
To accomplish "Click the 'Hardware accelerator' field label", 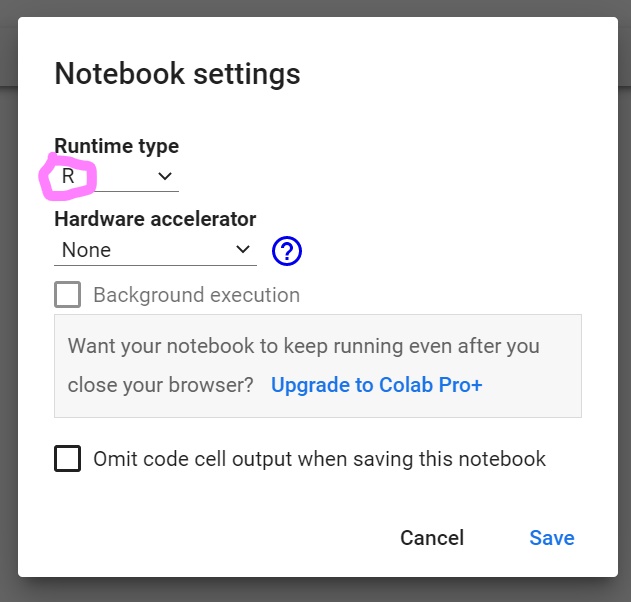I will (x=155, y=219).
